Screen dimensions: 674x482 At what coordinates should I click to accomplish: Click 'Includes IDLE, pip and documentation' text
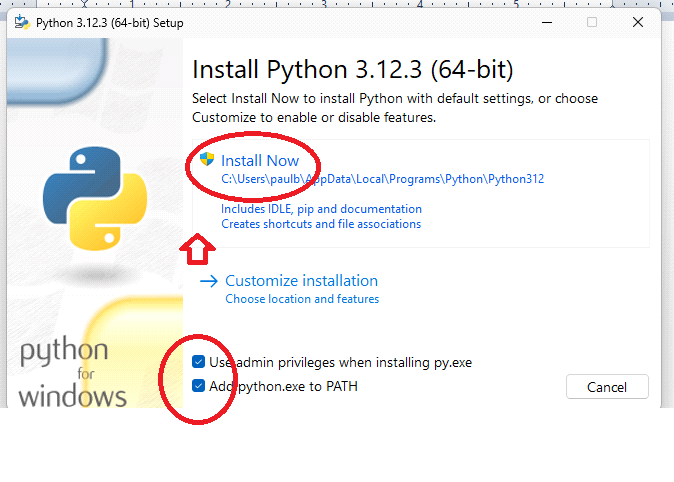pyautogui.click(x=321, y=209)
